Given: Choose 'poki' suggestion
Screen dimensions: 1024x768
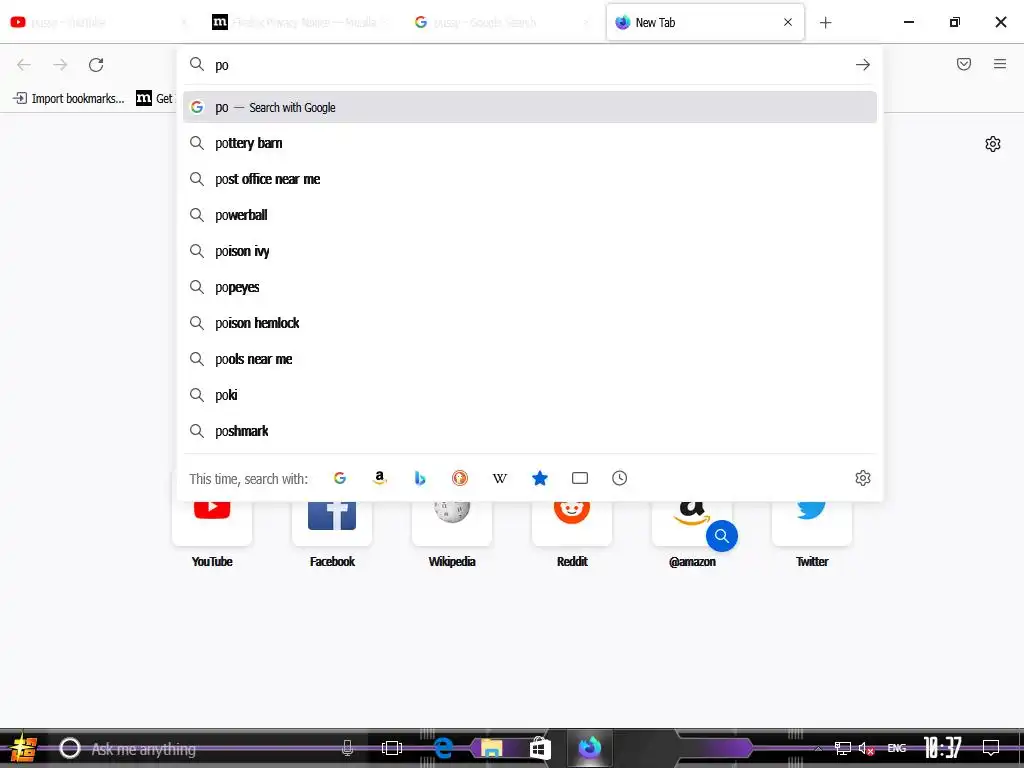Looking at the screenshot, I should click(x=530, y=394).
